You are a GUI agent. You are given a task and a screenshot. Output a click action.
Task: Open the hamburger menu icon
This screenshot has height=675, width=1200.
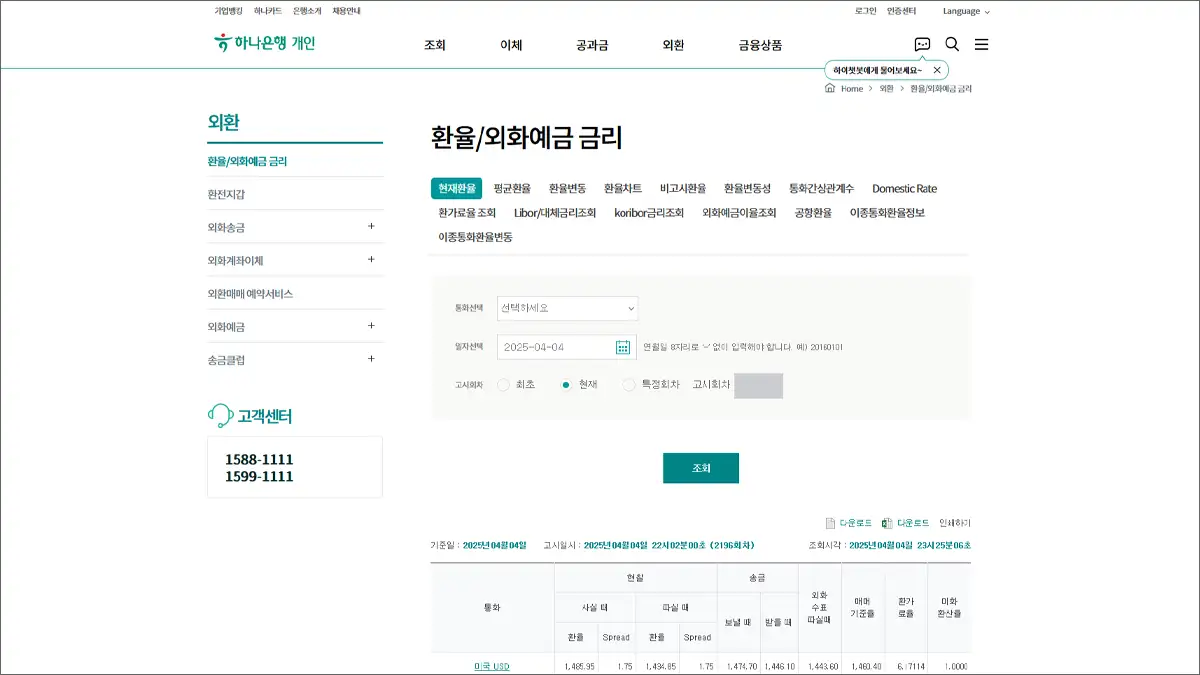(x=981, y=44)
